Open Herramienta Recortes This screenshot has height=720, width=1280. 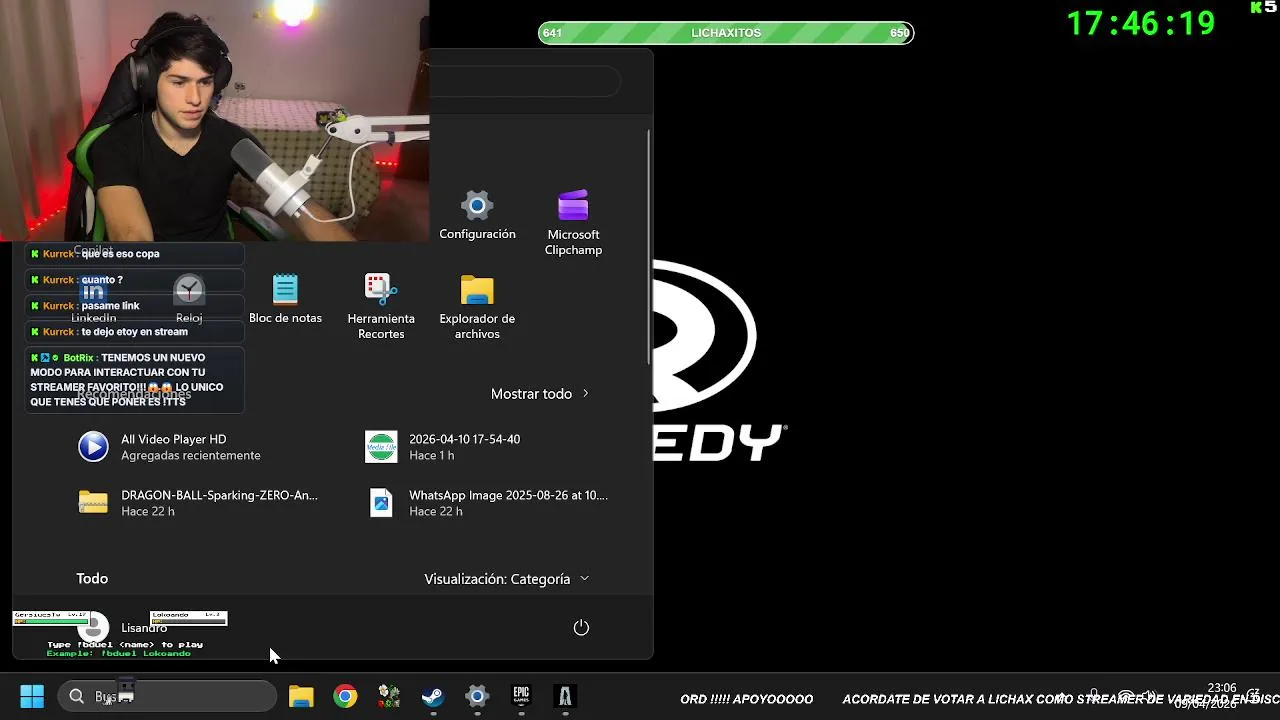point(381,306)
